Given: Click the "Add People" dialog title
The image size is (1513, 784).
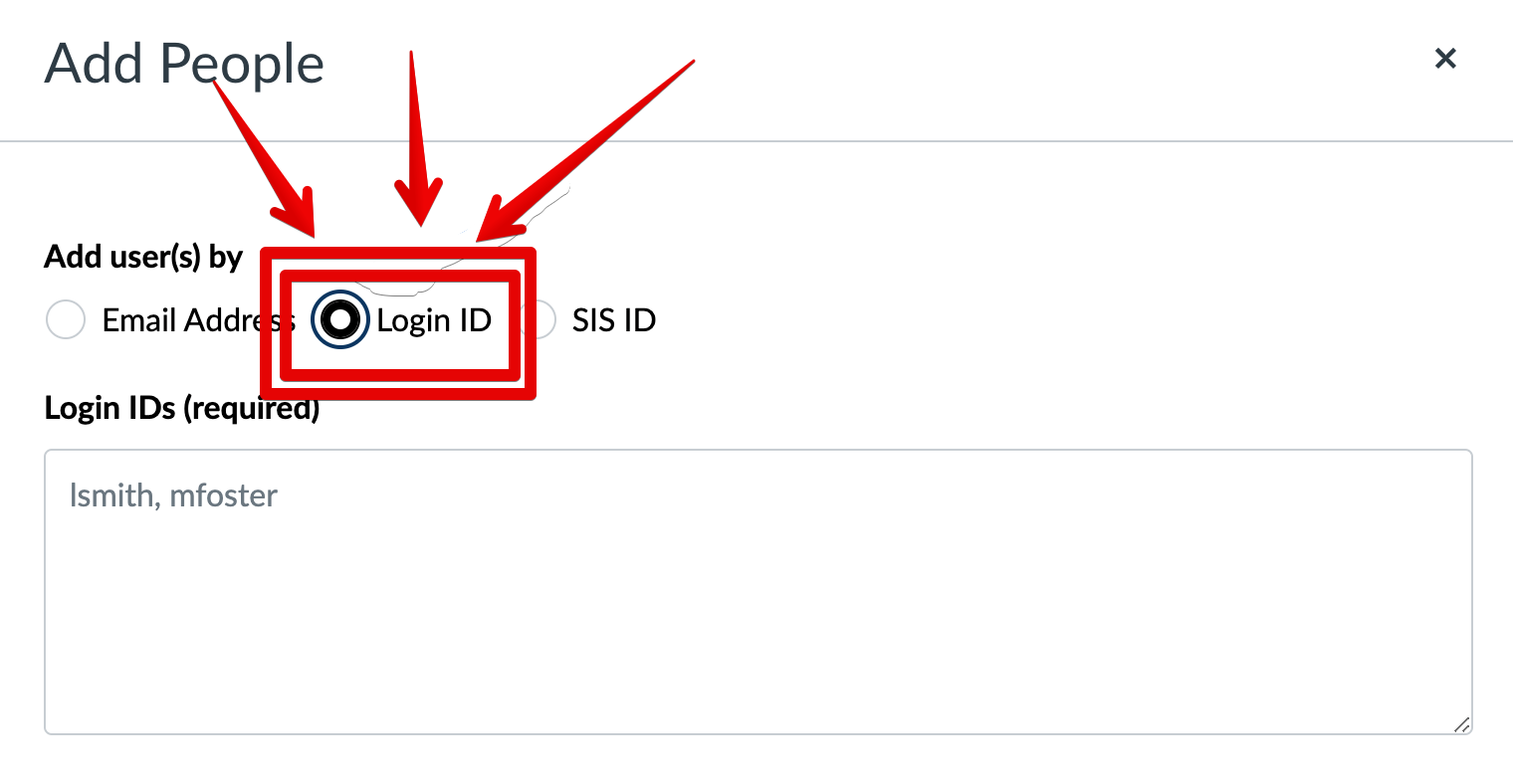Looking at the screenshot, I should (184, 64).
